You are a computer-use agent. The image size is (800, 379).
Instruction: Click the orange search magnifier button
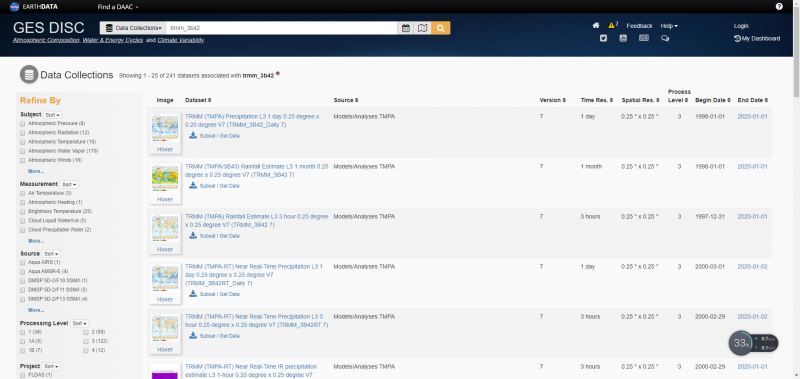440,28
